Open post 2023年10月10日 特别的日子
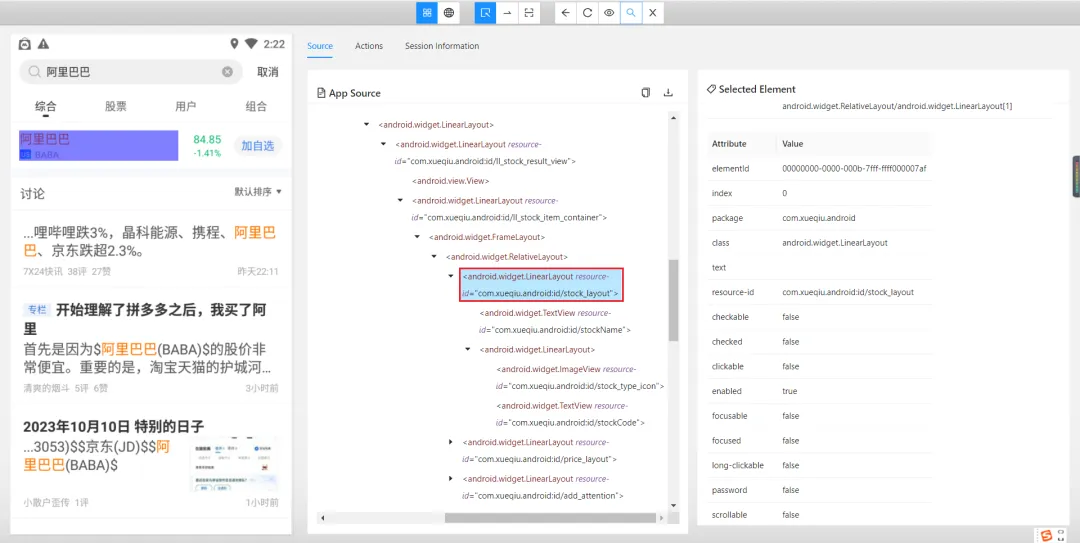The width and height of the screenshot is (1080, 543). click(x=151, y=462)
